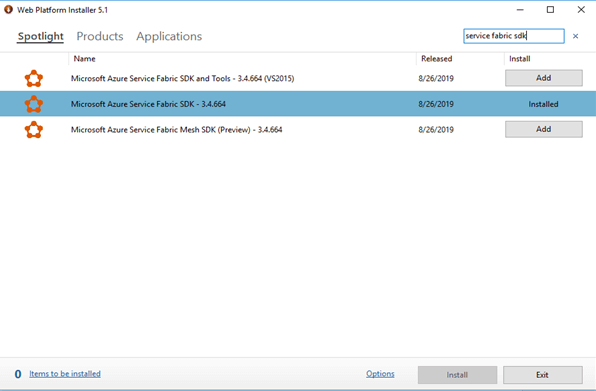Select 'Microsoft Azure Service Fabric Mesh SDK (Preview)' text
The width and height of the screenshot is (596, 391).
coord(160,130)
